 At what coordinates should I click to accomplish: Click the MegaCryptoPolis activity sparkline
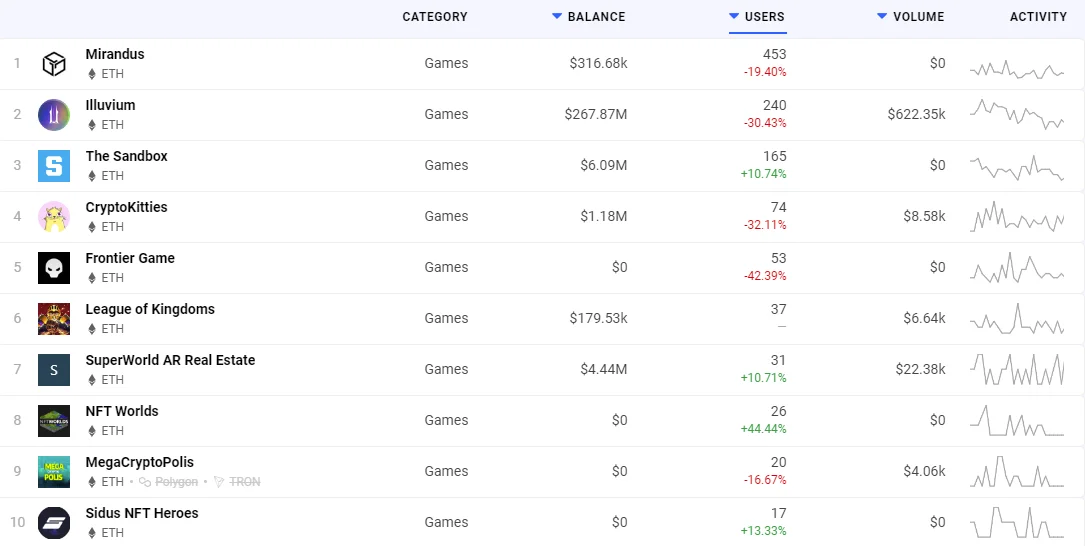[x=1016, y=472]
